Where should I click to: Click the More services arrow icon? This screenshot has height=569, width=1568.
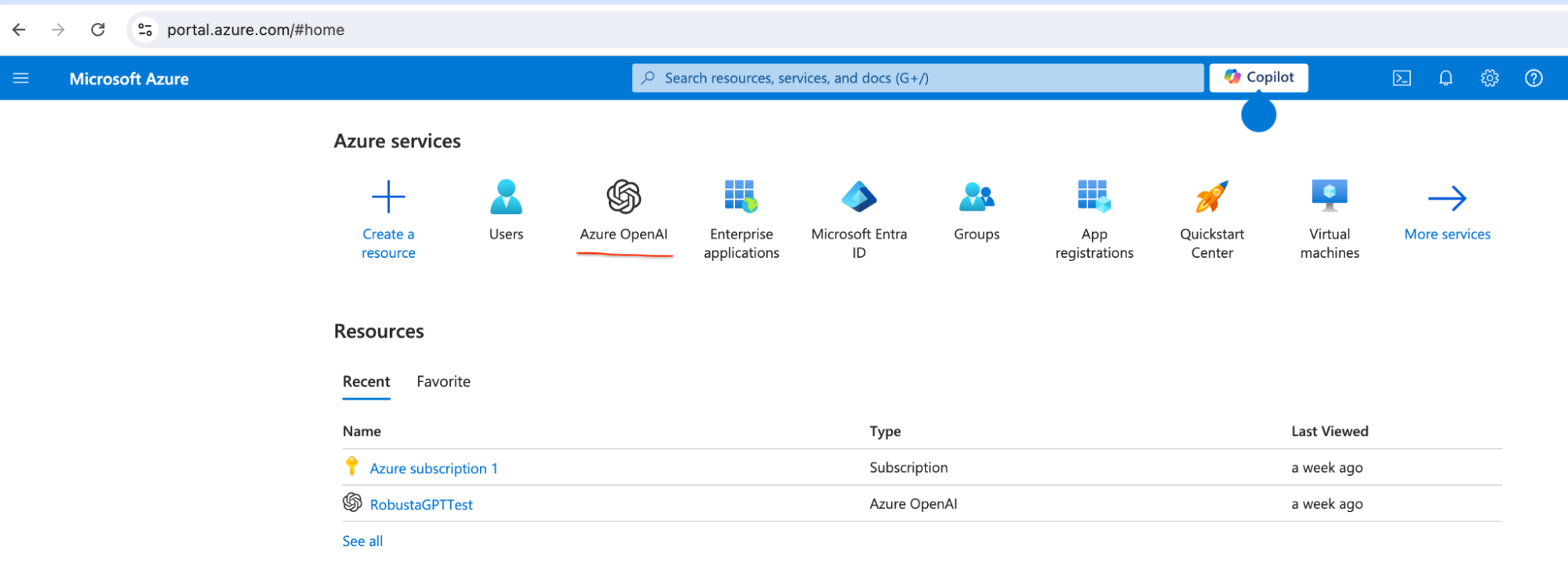point(1447,198)
